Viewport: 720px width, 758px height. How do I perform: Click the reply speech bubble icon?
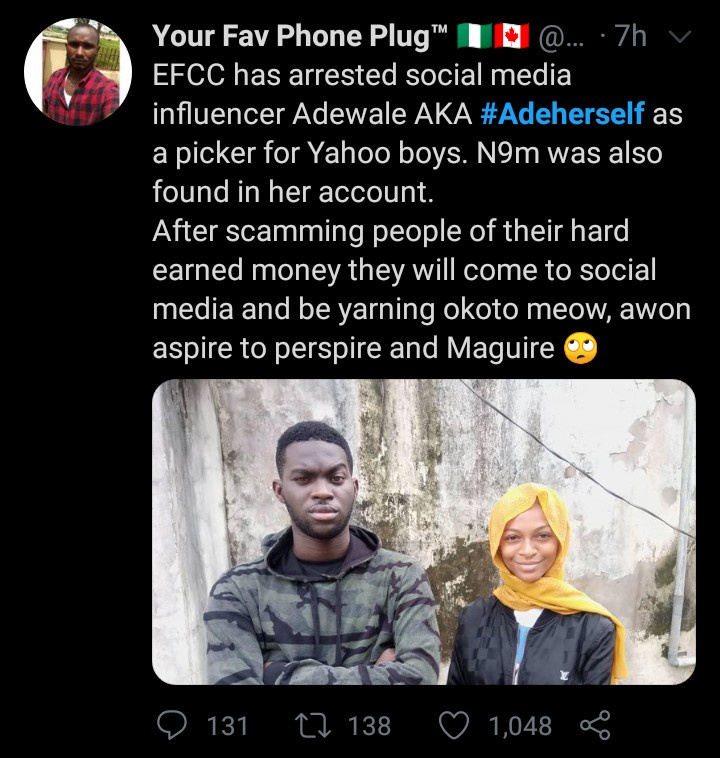[176, 725]
